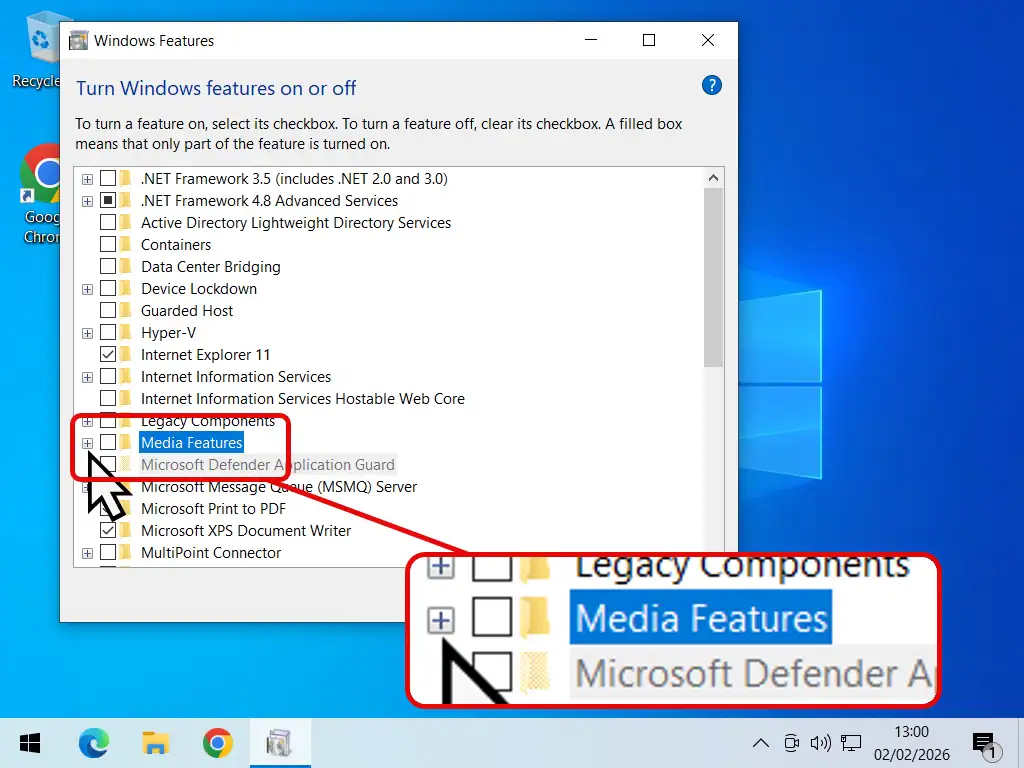Screen dimensions: 1024x768
Task: Expand the Media Features tree node
Action: (x=87, y=442)
